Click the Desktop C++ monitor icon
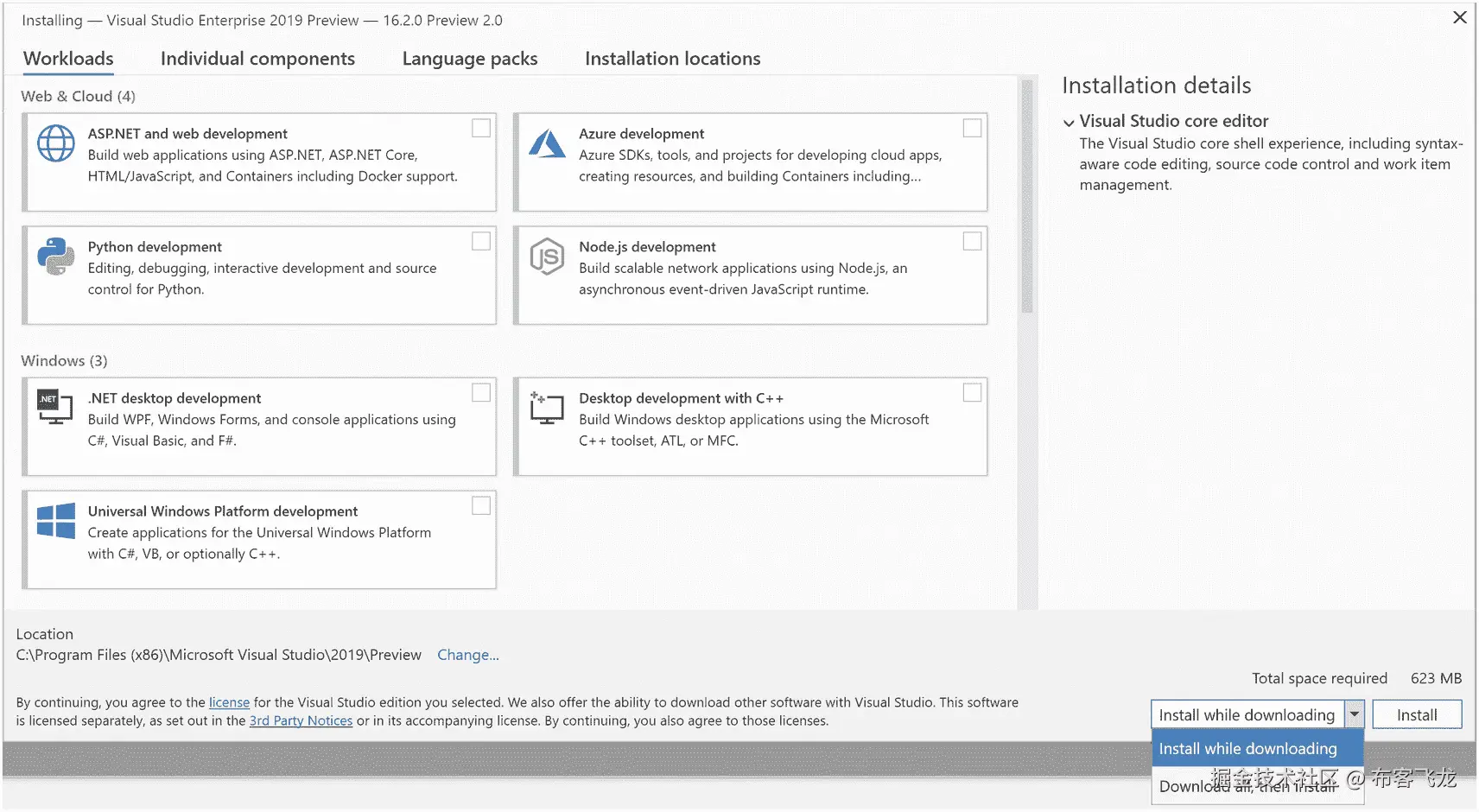 tap(547, 408)
